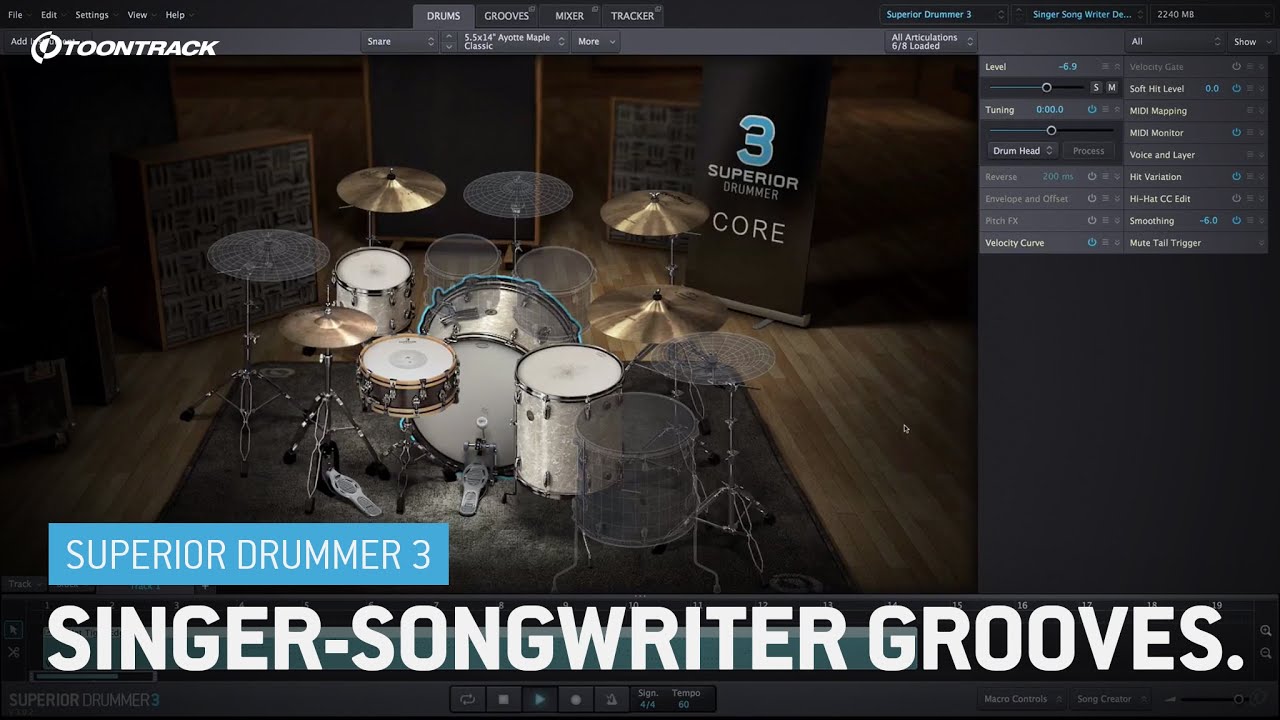Open the Show dropdown
The width and height of the screenshot is (1280, 720).
tap(1251, 41)
